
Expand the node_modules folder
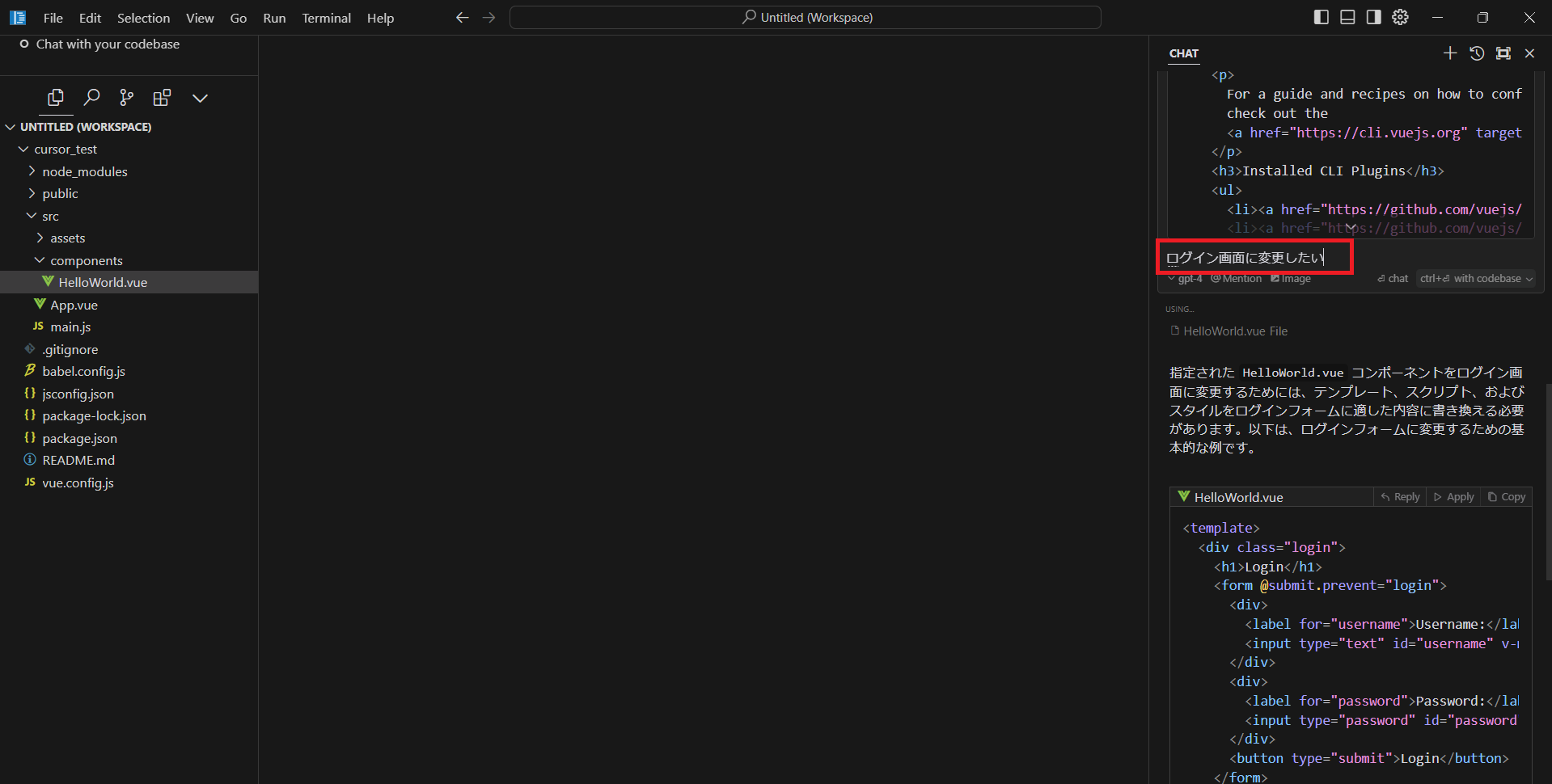coord(129,171)
